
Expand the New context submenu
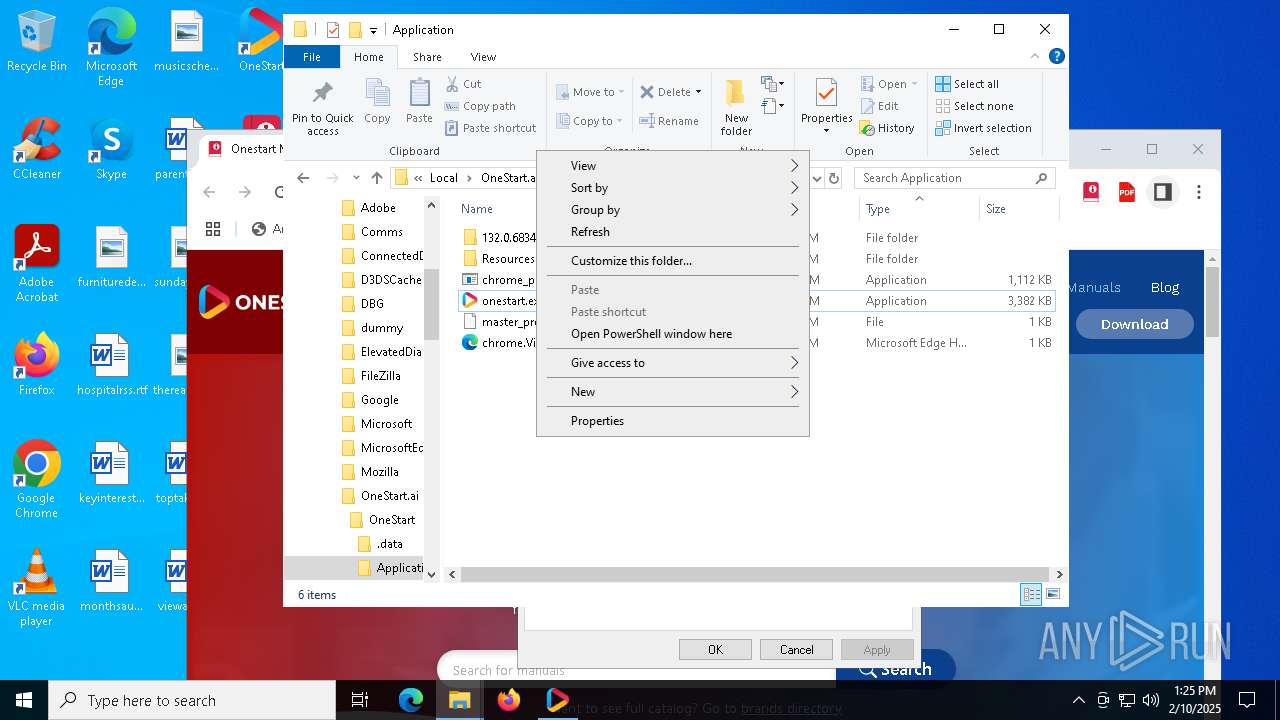[673, 392]
